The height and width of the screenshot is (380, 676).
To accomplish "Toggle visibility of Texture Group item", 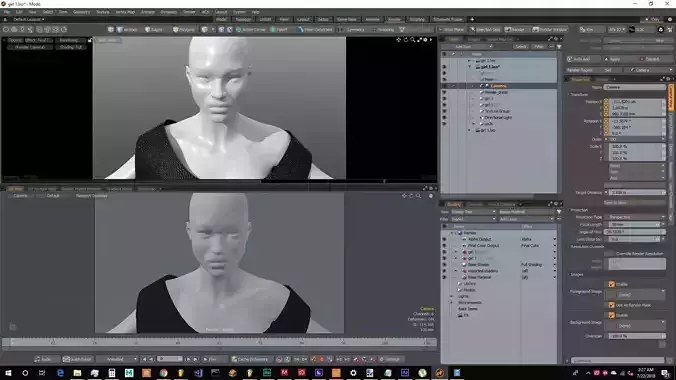I will (444, 111).
